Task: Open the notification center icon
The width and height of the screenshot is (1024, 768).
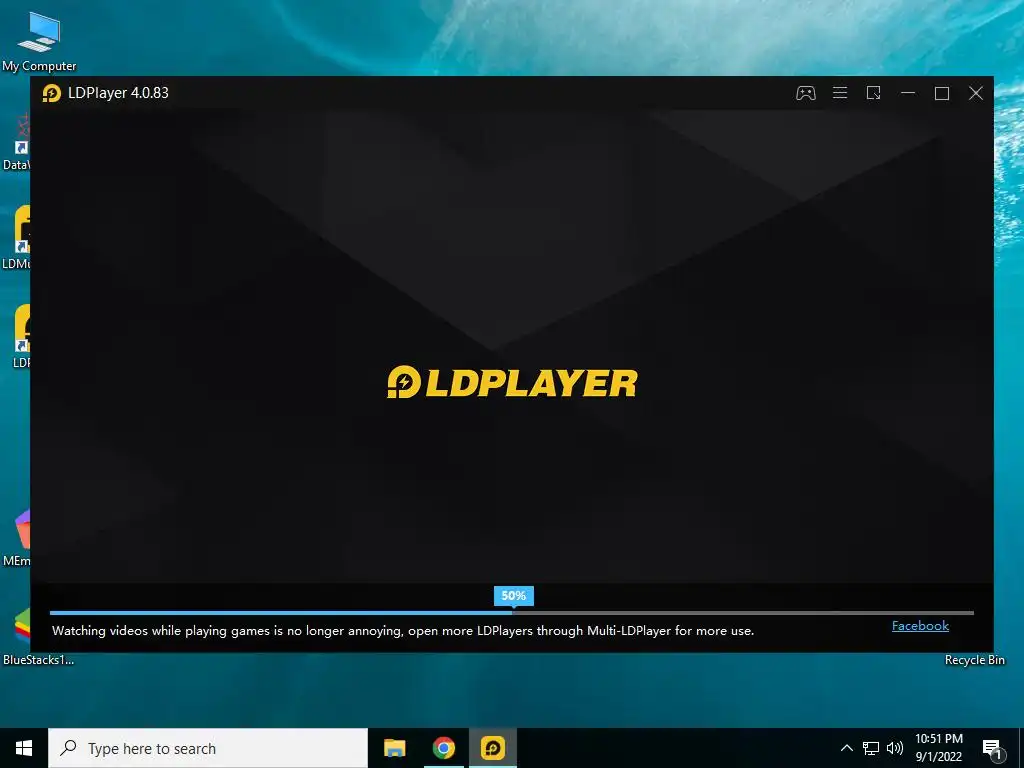Action: (992, 749)
